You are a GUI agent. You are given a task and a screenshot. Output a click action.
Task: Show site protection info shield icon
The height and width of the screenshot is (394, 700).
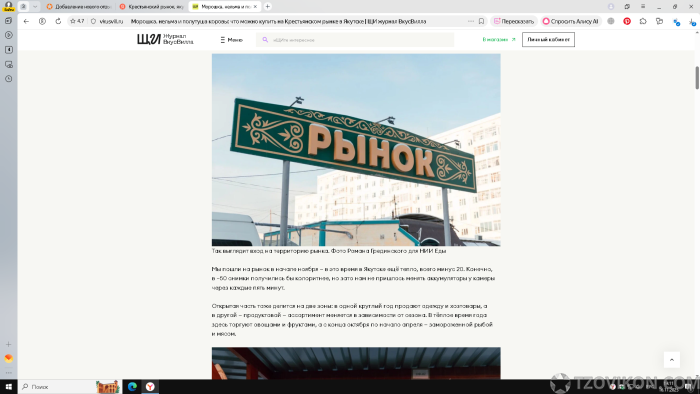click(x=93, y=21)
